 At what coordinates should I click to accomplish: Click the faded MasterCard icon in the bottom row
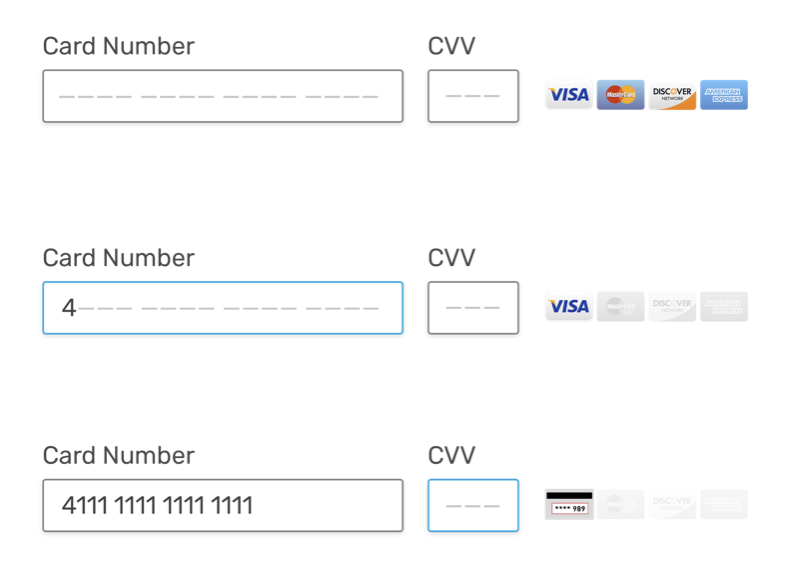click(620, 504)
